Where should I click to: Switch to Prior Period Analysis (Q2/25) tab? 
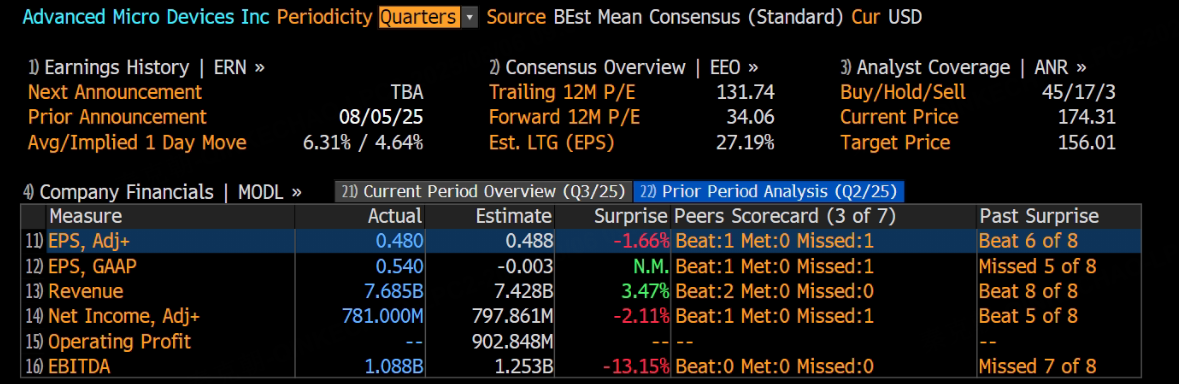(768, 192)
